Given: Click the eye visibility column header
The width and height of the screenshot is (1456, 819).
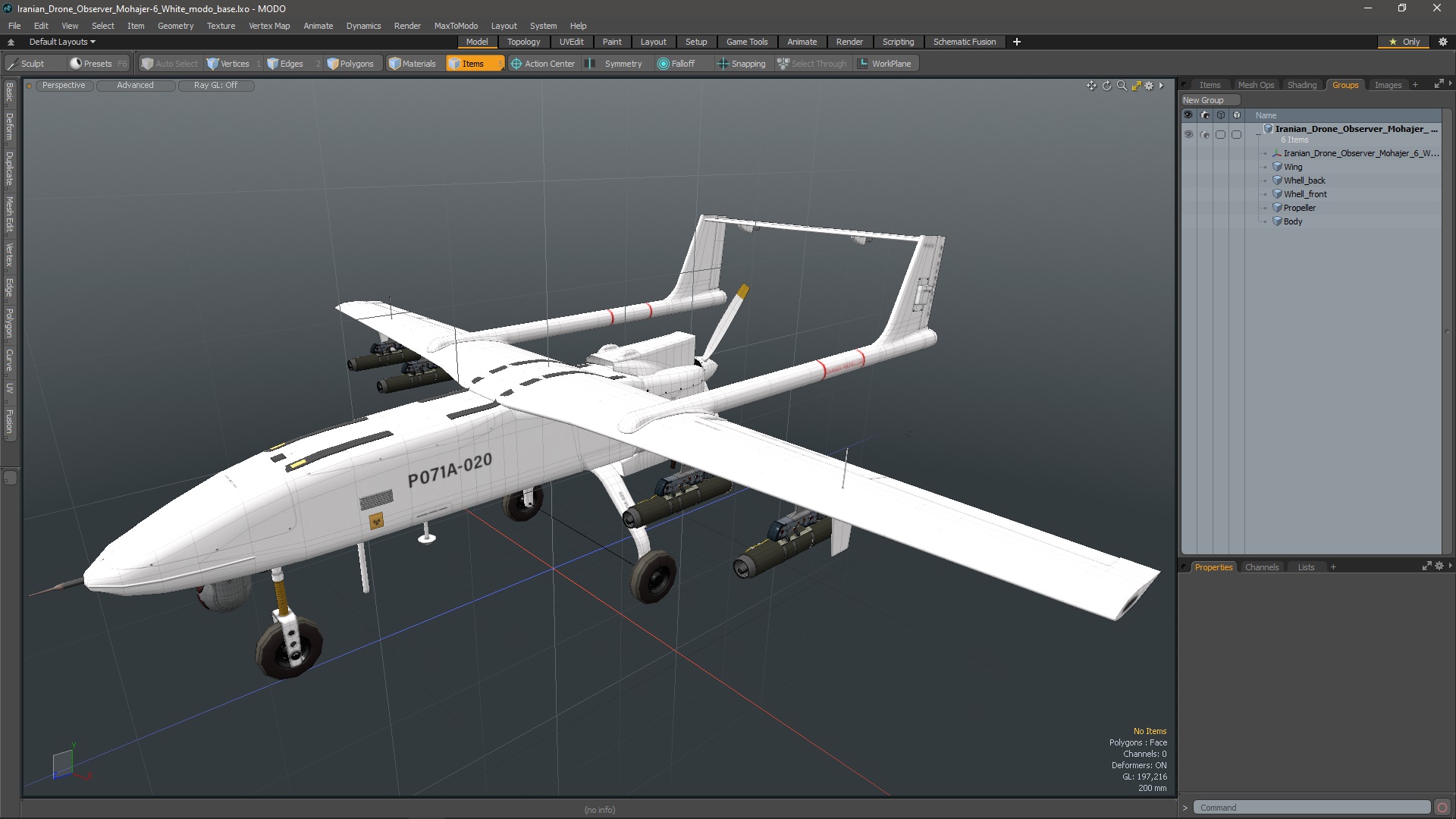Looking at the screenshot, I should tap(1188, 115).
